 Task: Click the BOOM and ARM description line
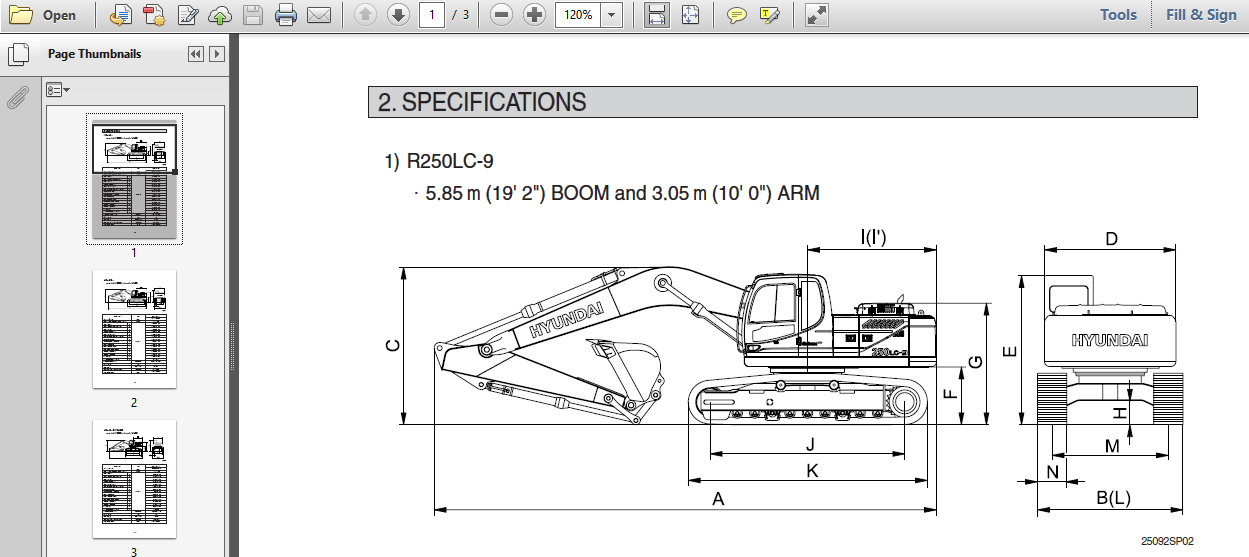[x=622, y=194]
